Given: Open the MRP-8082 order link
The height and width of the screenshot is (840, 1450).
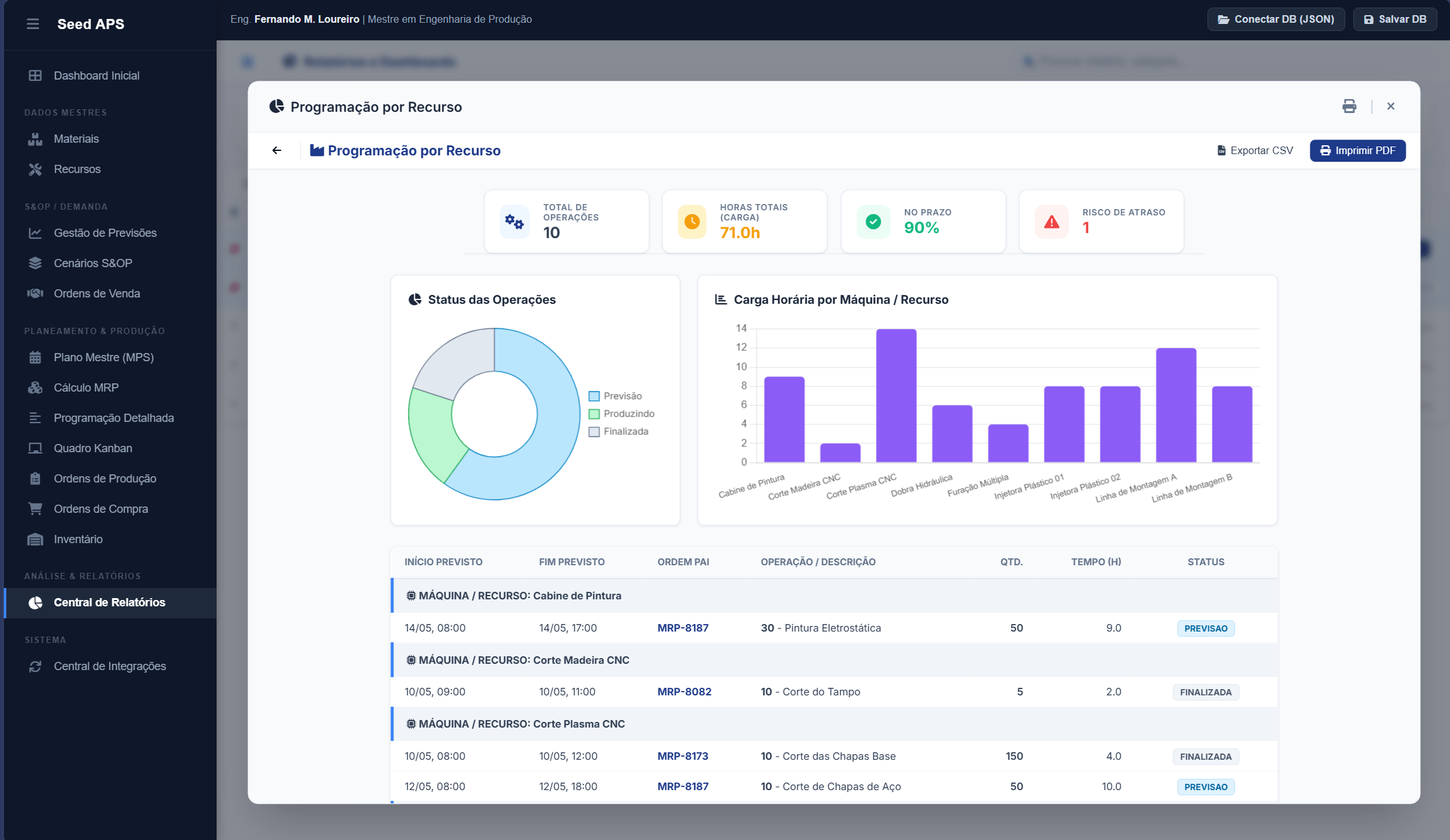Looking at the screenshot, I should point(684,692).
